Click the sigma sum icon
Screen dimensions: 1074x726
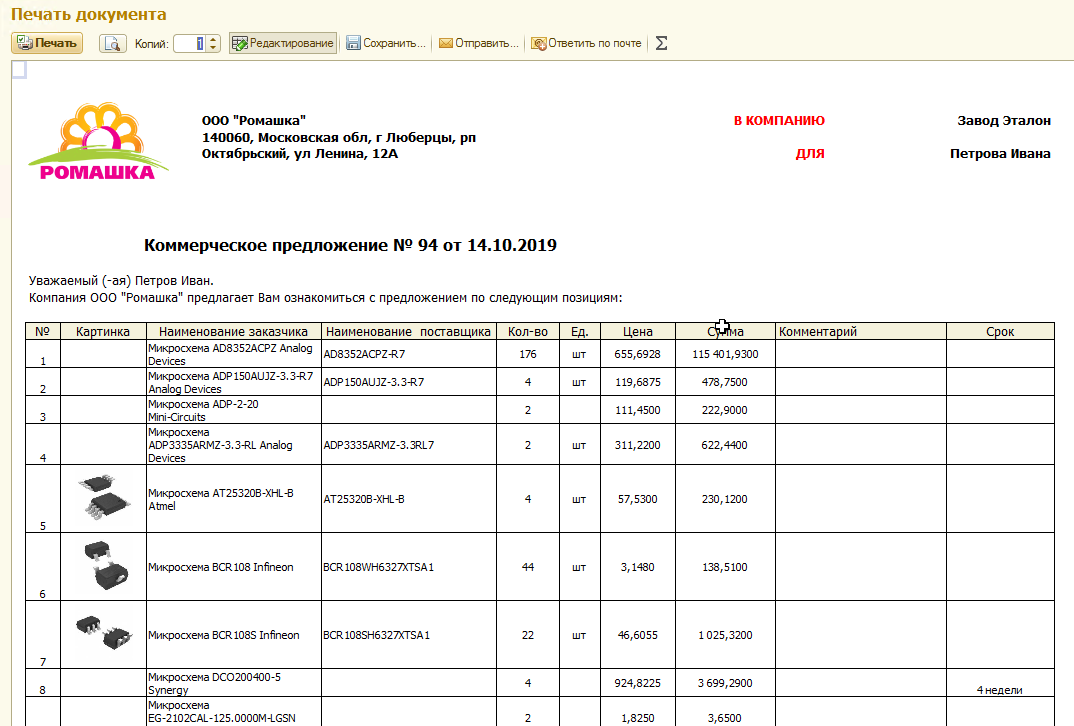point(661,43)
